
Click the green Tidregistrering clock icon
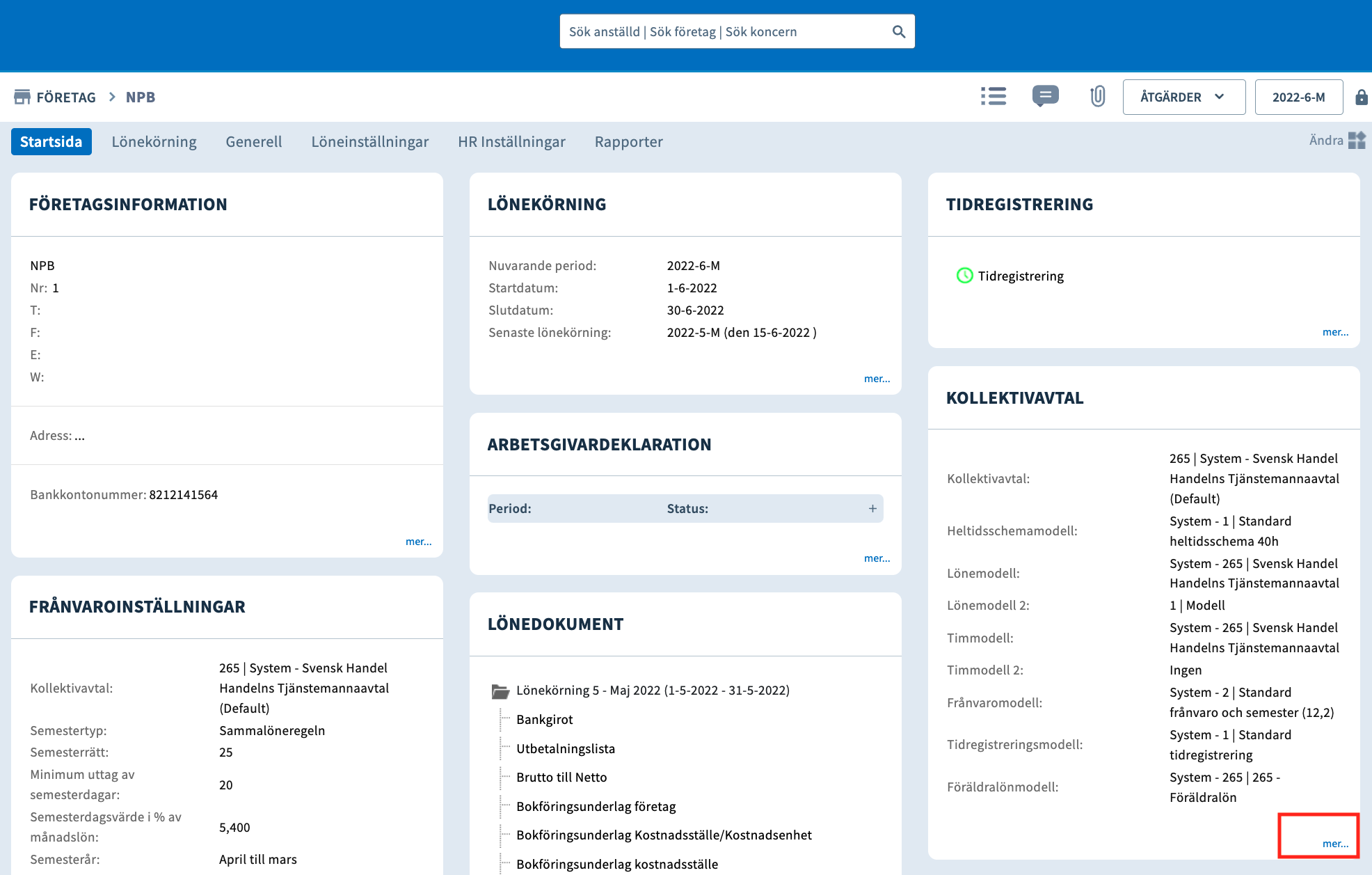964,276
